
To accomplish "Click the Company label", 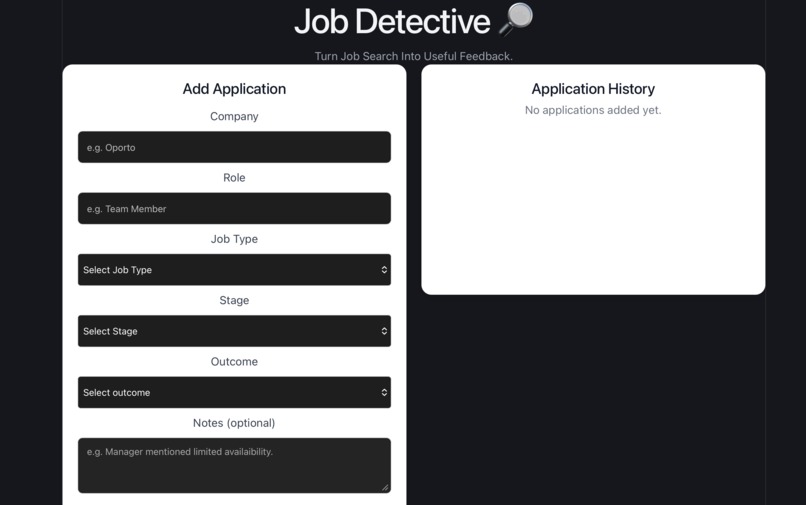I will pyautogui.click(x=234, y=116).
